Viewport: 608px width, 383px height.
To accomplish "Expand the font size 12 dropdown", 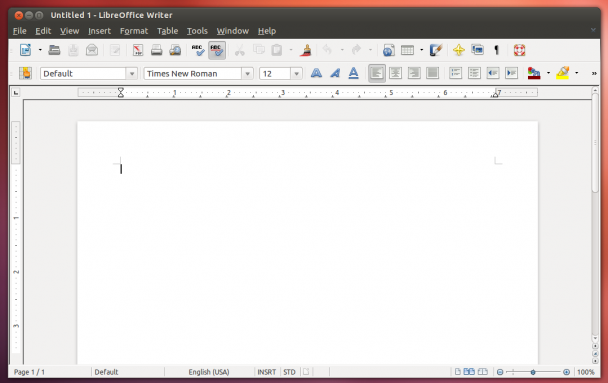I will pos(296,73).
